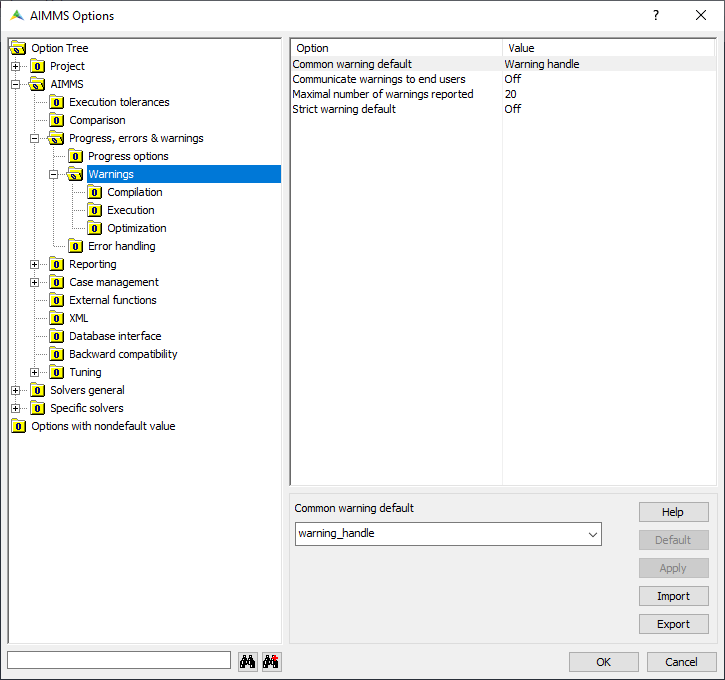Click the Database interface folder icon
725x680 pixels.
click(x=56, y=337)
